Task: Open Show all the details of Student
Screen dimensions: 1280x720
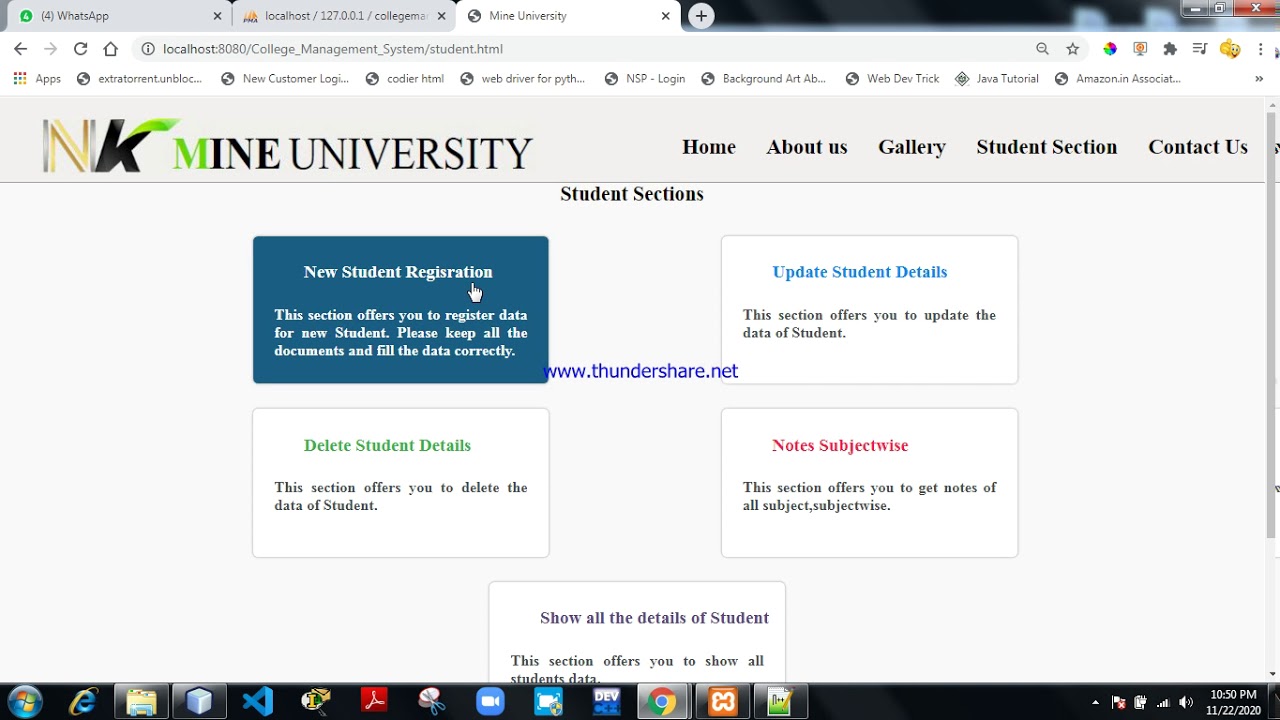Action: point(655,618)
